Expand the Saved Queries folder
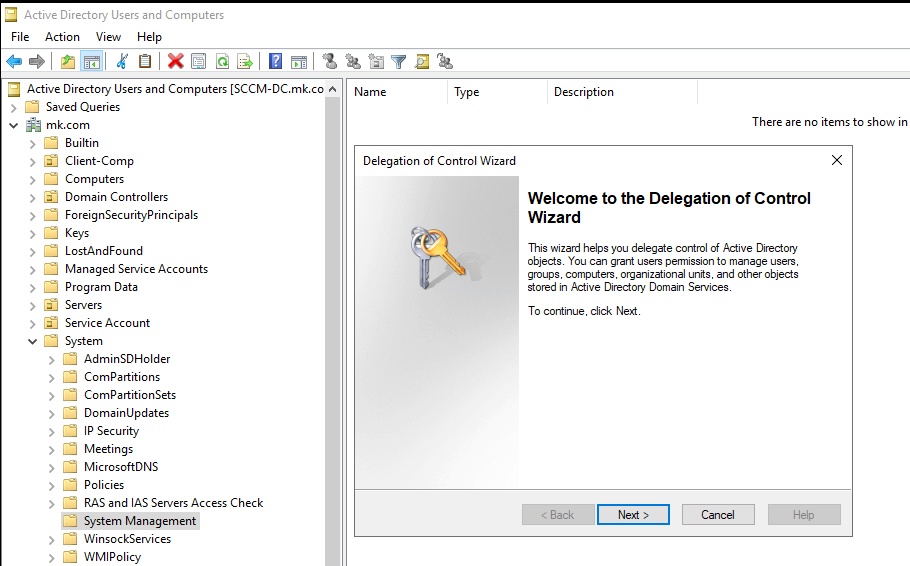The image size is (910, 566). click(14, 107)
